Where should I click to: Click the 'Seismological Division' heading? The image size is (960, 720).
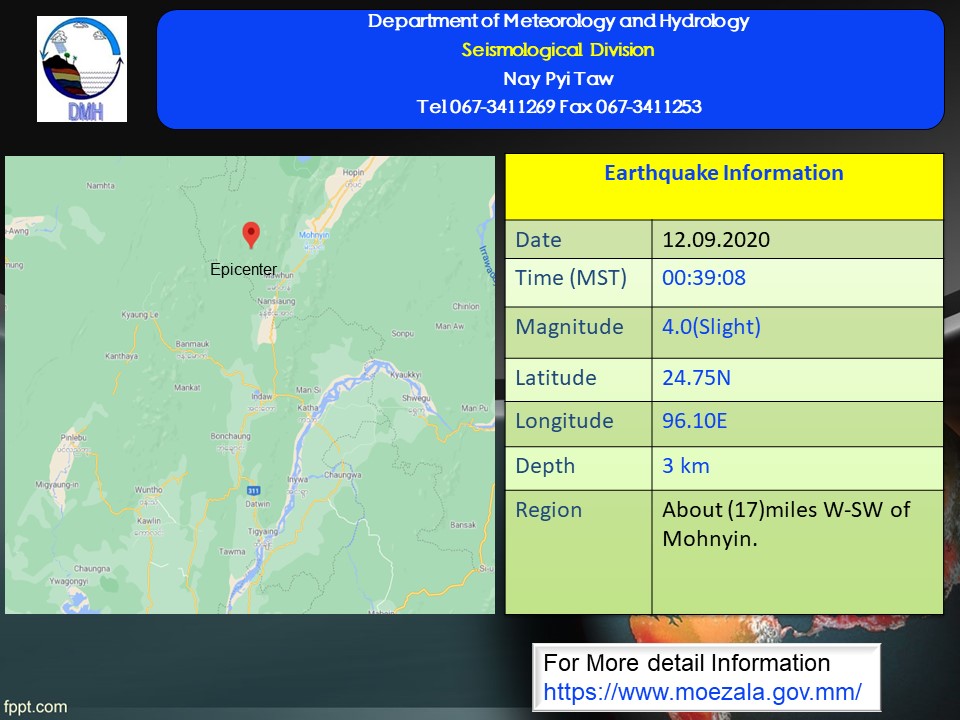pyautogui.click(x=558, y=50)
